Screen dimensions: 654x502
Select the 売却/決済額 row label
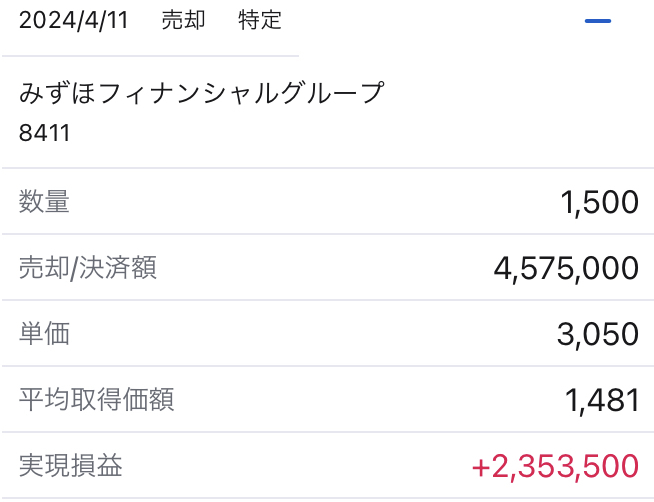[88, 267]
